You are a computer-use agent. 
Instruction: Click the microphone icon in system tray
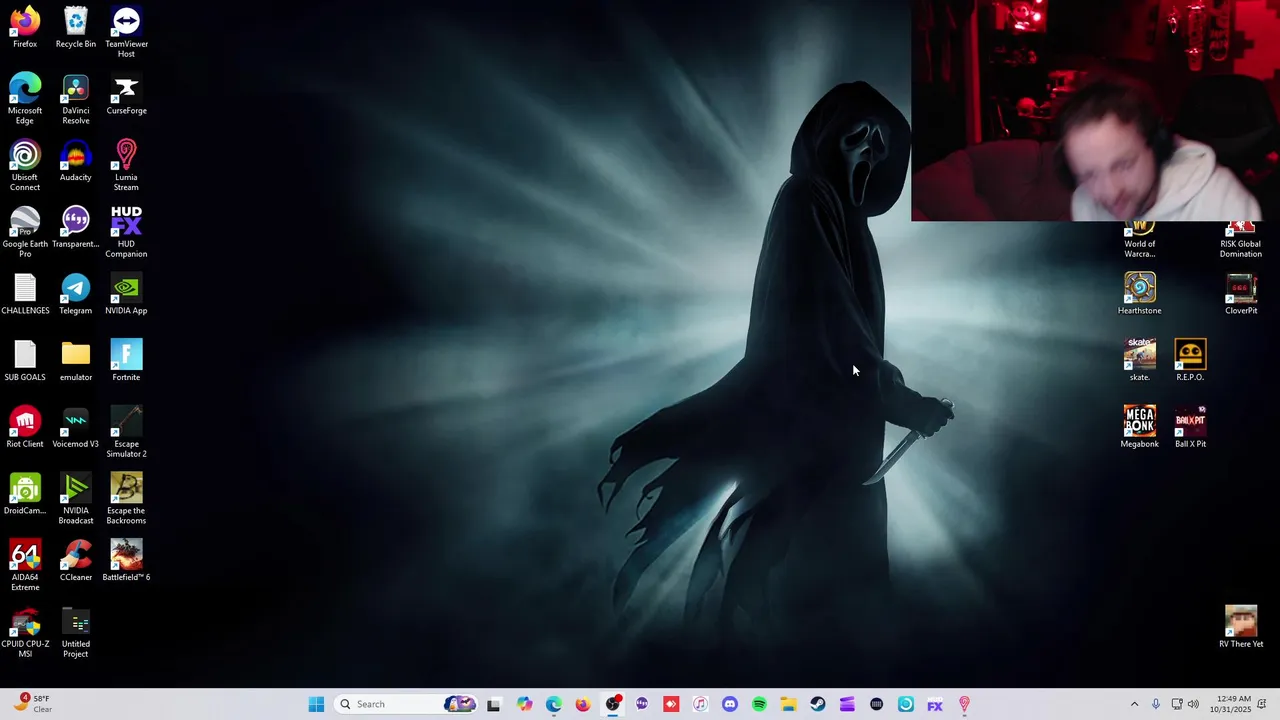pos(1156,704)
